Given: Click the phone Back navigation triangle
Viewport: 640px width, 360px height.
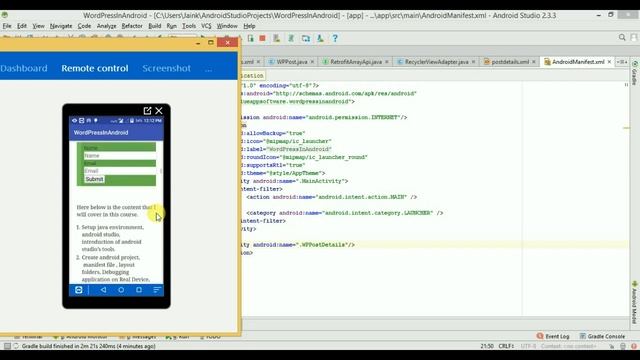Looking at the screenshot, I should pos(103,290).
